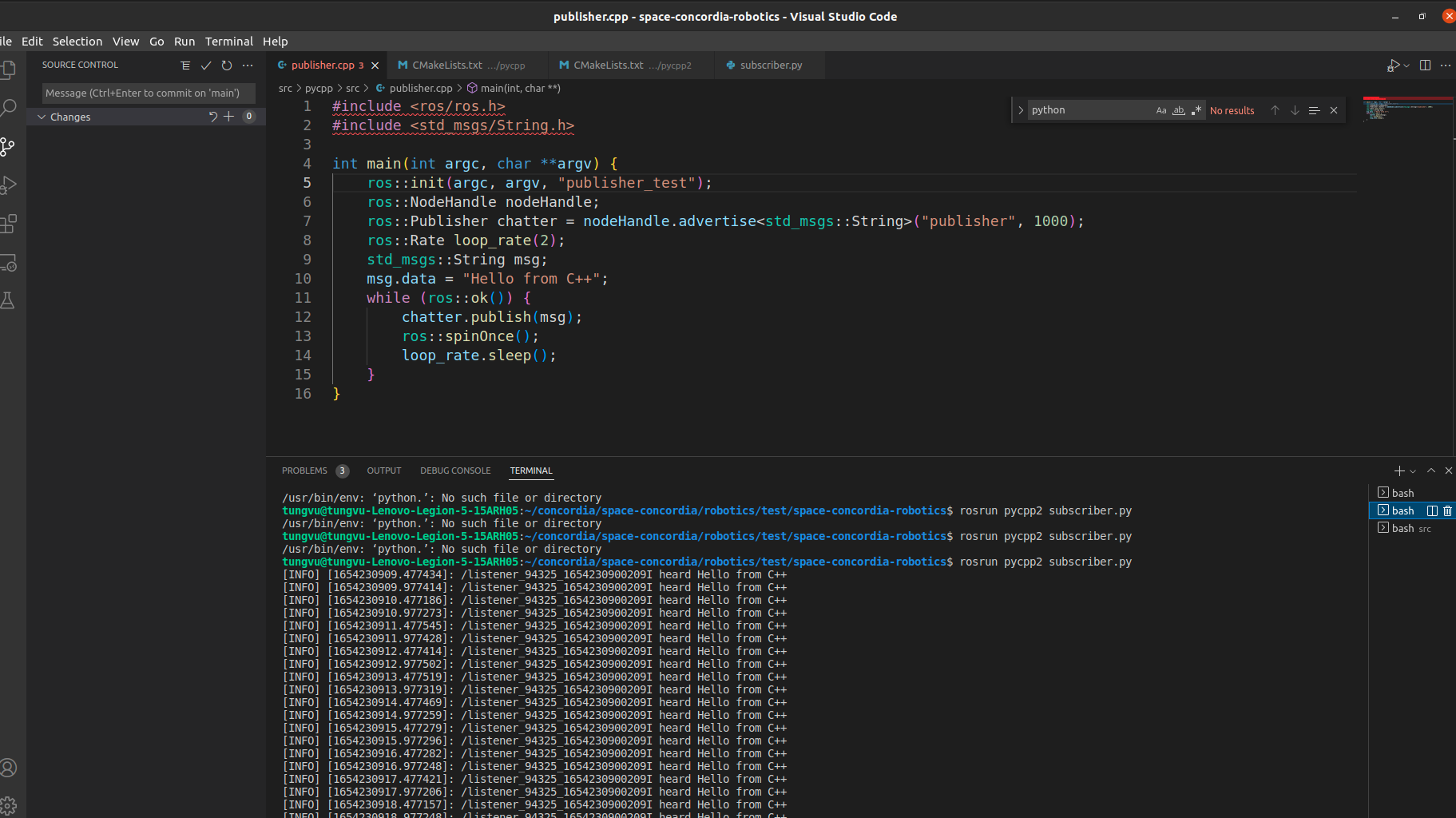The height and width of the screenshot is (818, 1456).
Task: Open Source Control more actions menu
Action: (248, 66)
